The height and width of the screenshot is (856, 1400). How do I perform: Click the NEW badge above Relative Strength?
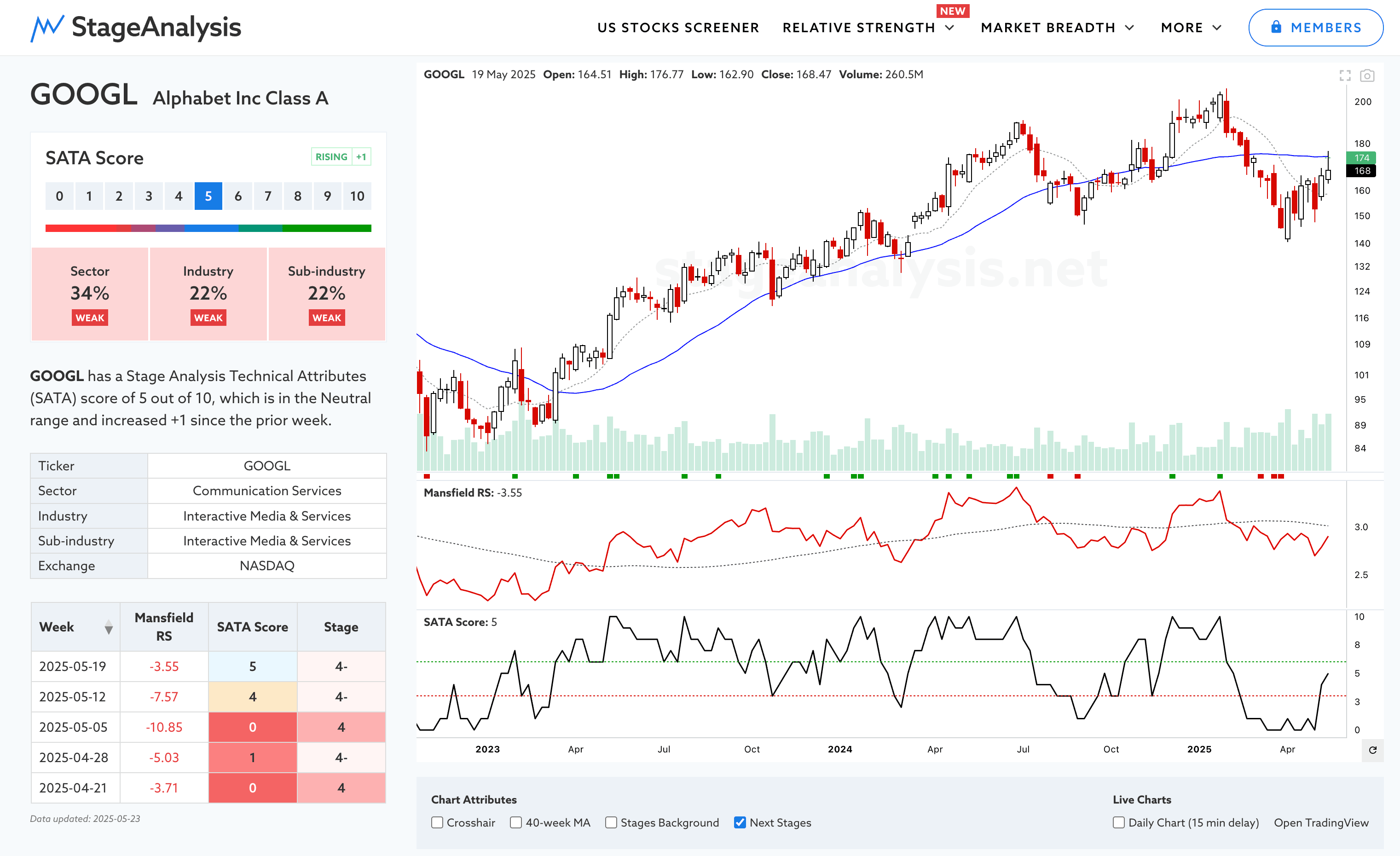tap(952, 11)
